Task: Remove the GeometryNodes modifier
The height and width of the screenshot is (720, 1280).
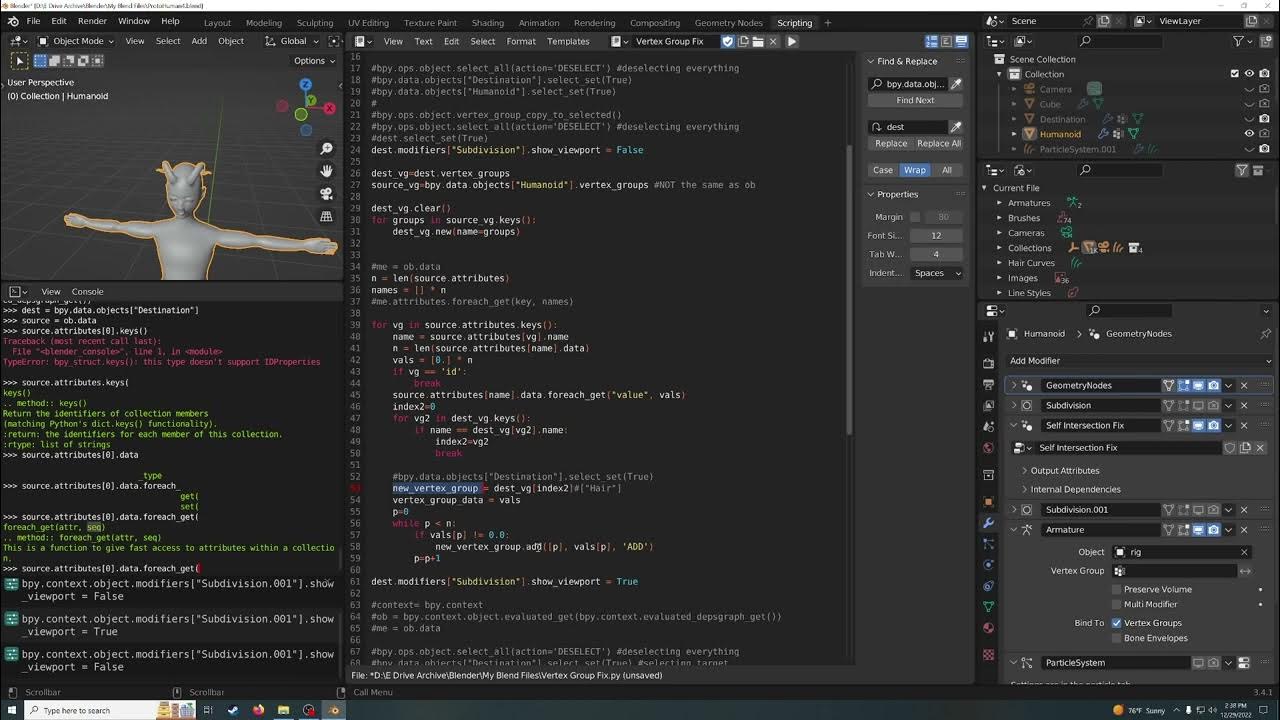Action: pos(1244,385)
